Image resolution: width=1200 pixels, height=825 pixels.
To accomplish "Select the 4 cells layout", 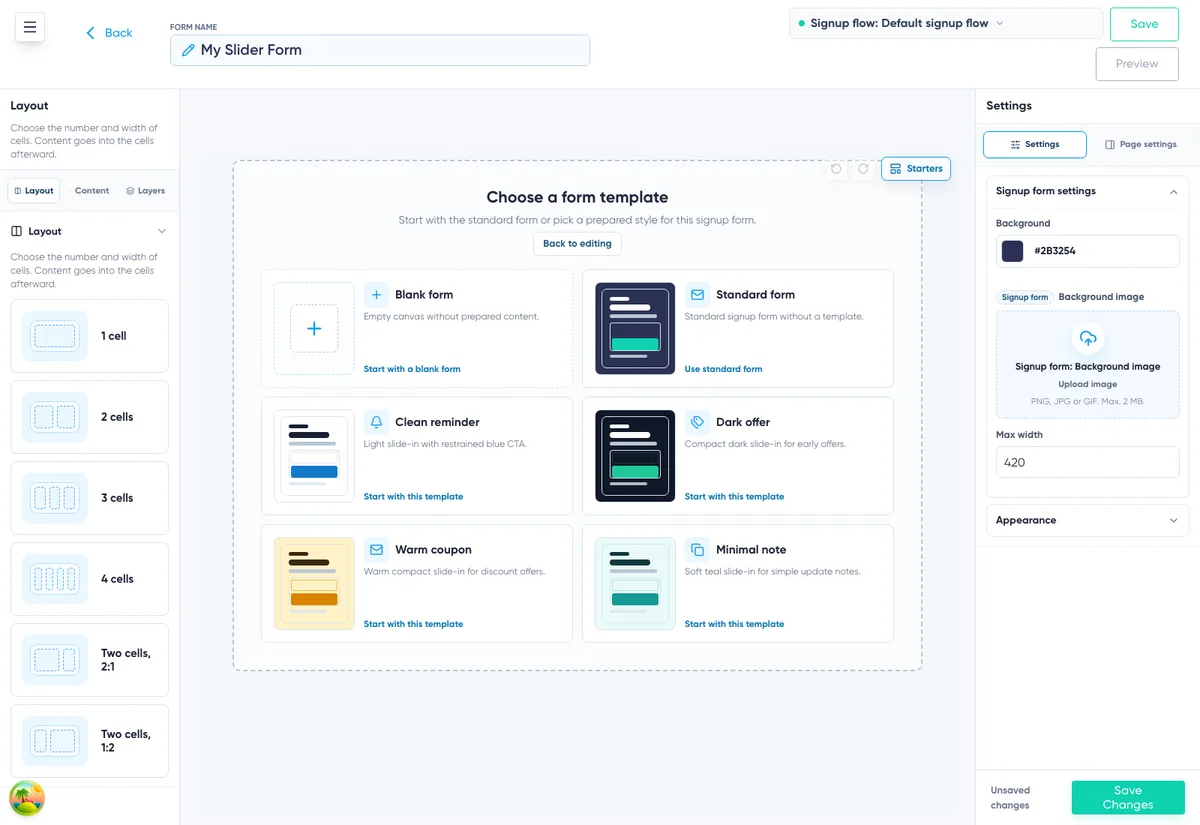I will click(89, 579).
